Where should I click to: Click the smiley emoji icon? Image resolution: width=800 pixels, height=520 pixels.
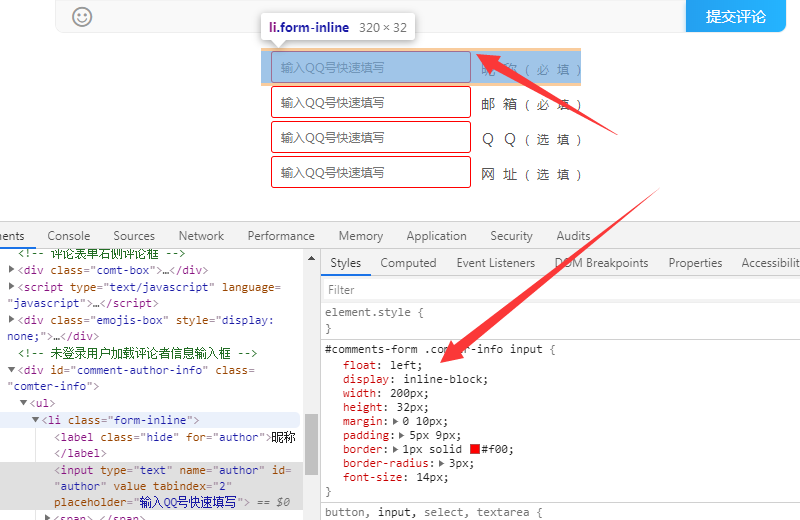[82, 17]
